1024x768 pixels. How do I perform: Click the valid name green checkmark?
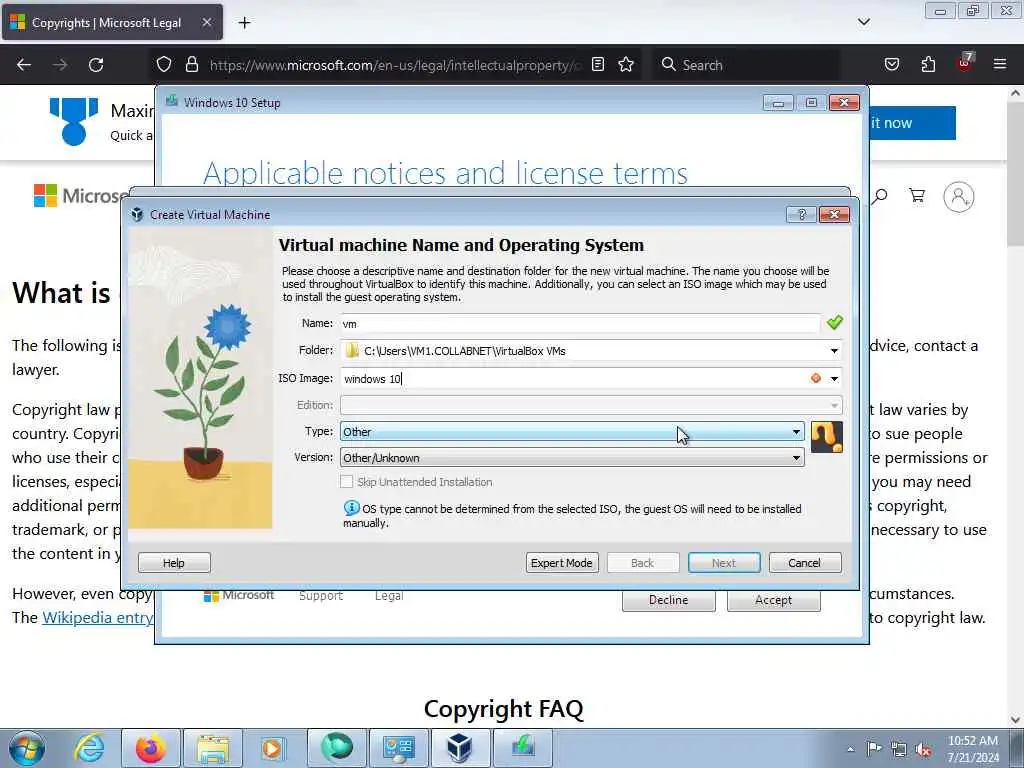coord(835,323)
